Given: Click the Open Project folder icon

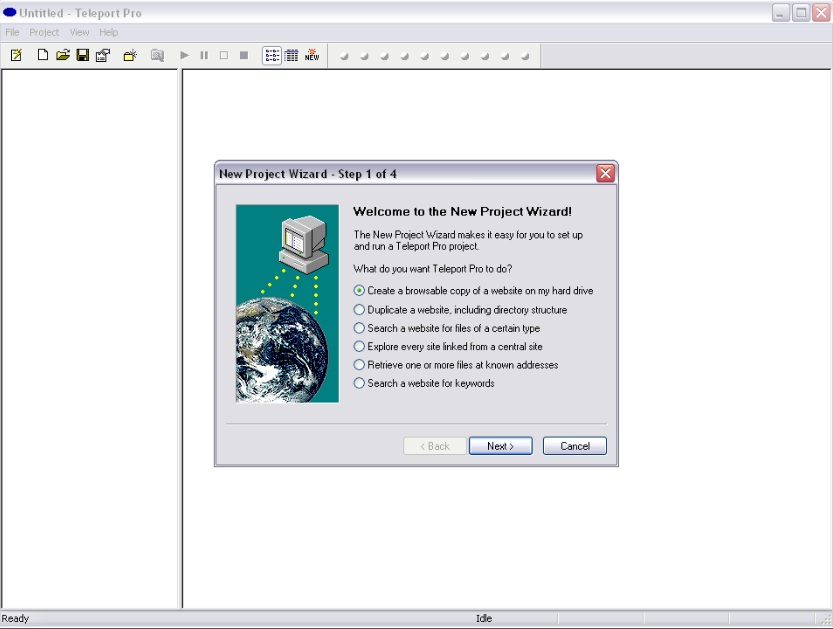Looking at the screenshot, I should [x=63, y=55].
